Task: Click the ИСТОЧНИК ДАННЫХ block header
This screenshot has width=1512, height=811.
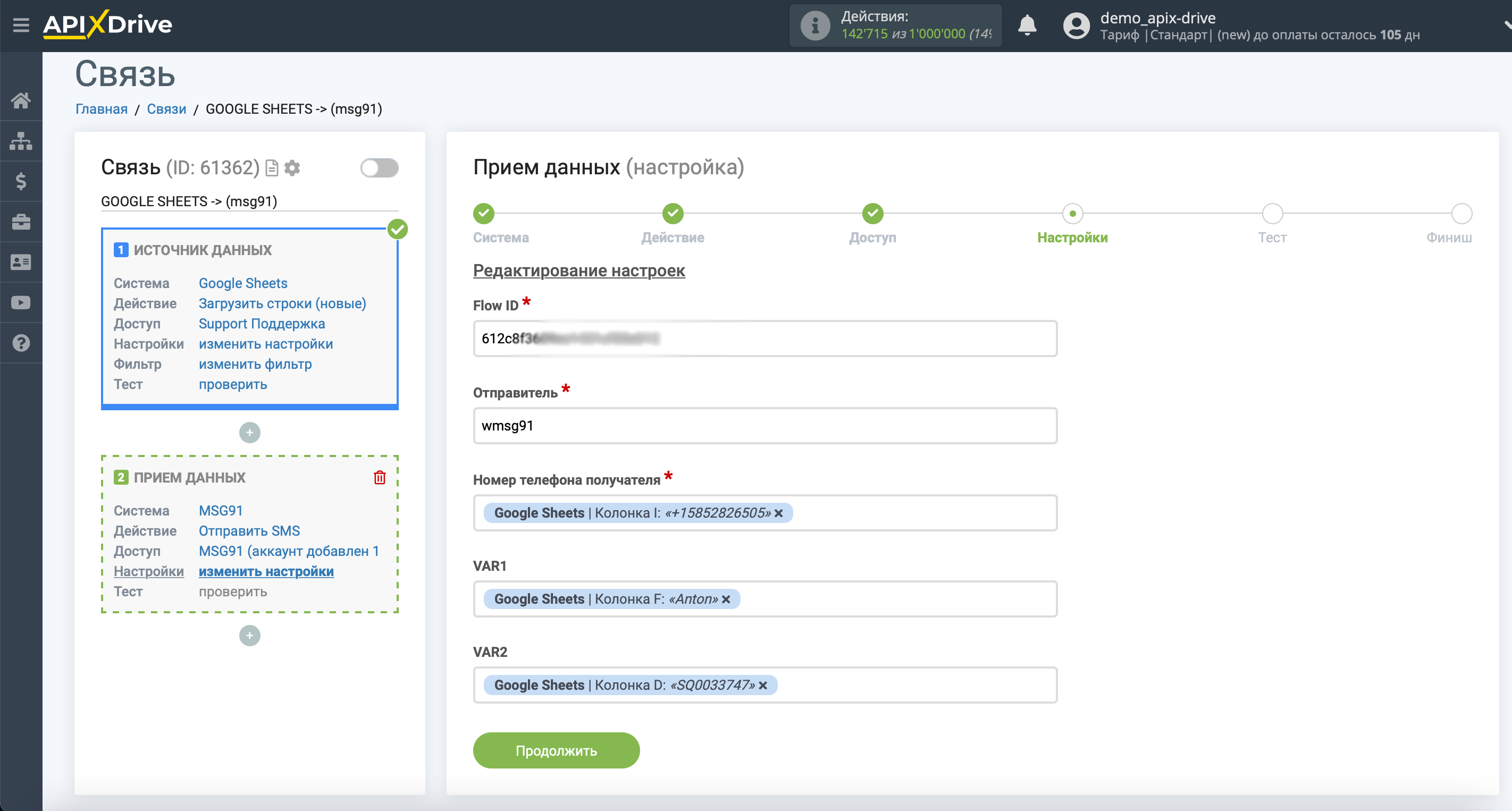Action: click(203, 250)
